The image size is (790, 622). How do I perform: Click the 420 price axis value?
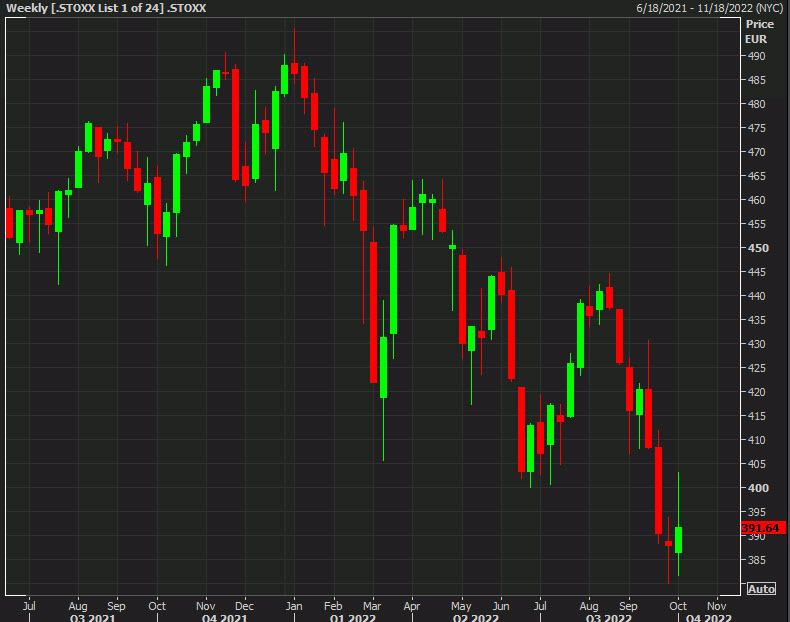(x=756, y=392)
